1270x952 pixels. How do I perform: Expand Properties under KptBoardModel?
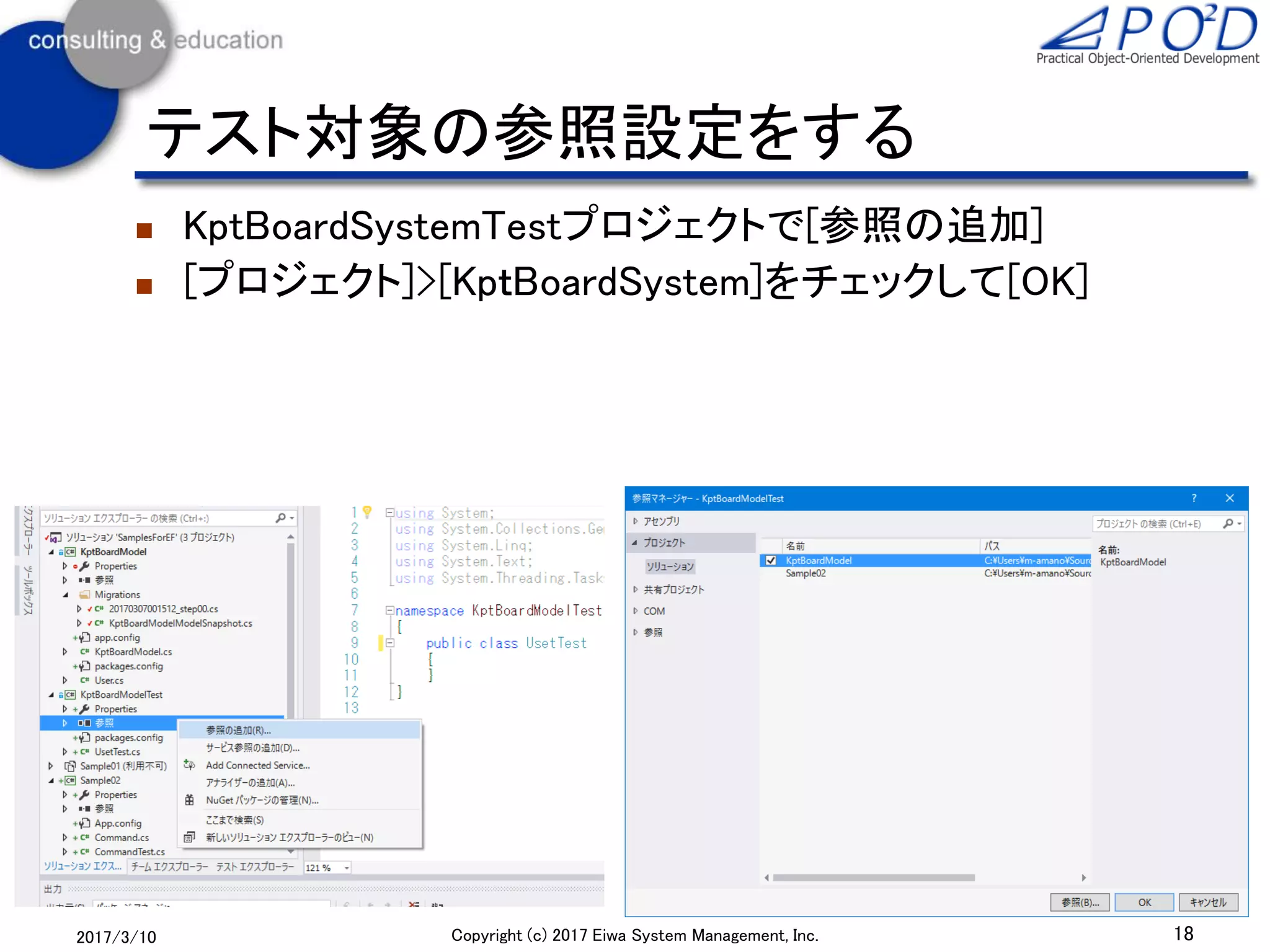(65, 566)
